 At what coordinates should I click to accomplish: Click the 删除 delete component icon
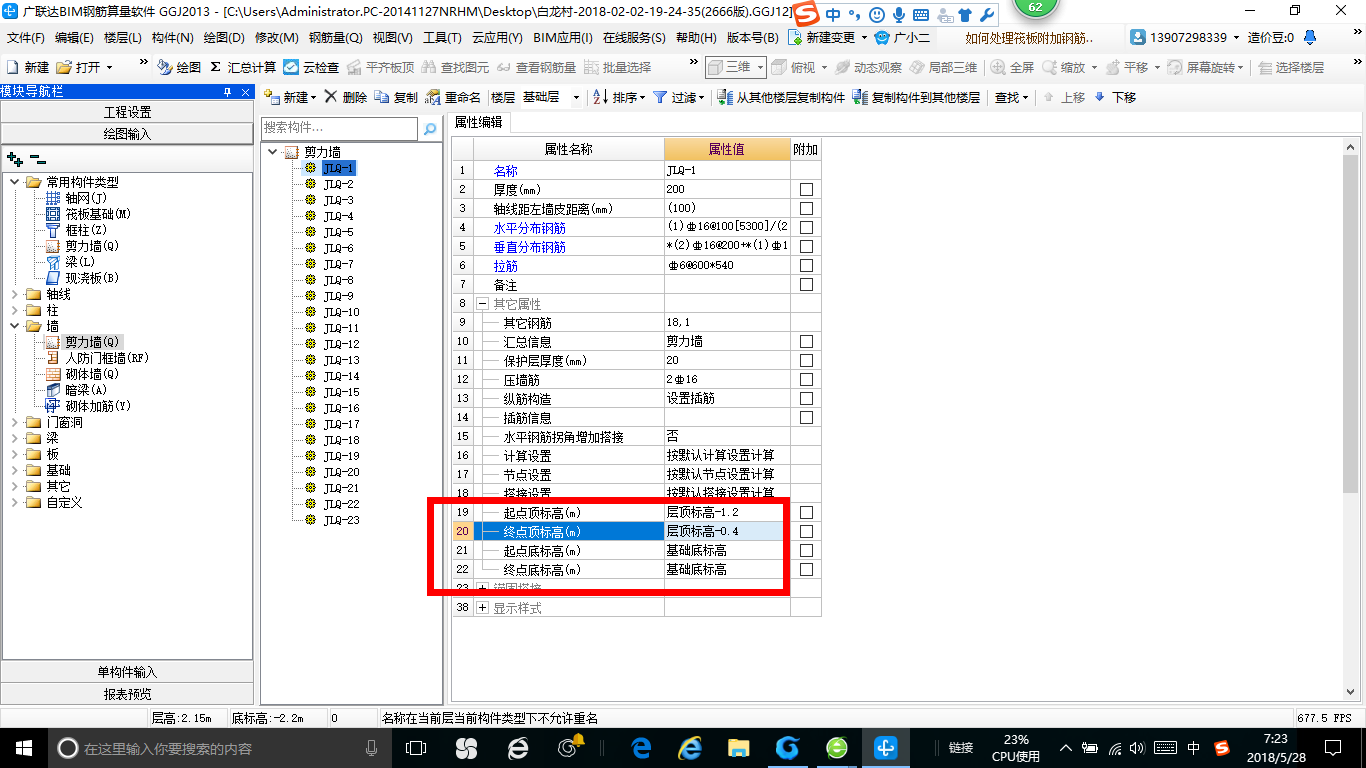click(332, 97)
